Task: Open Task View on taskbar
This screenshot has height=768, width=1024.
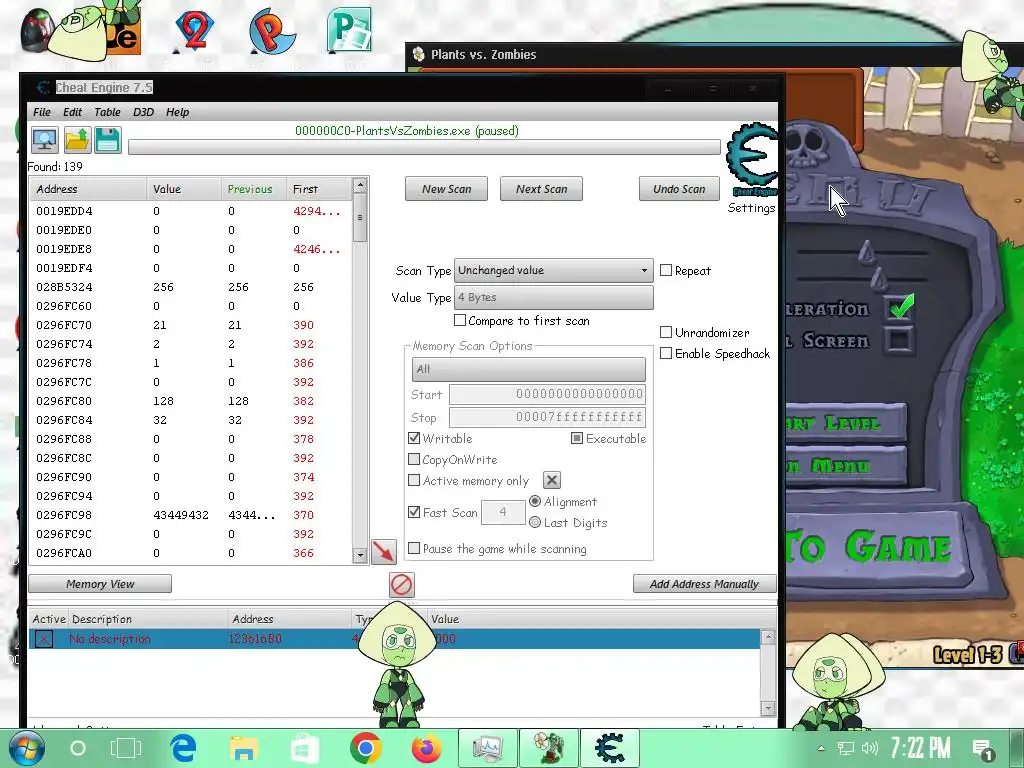Action: 125,748
